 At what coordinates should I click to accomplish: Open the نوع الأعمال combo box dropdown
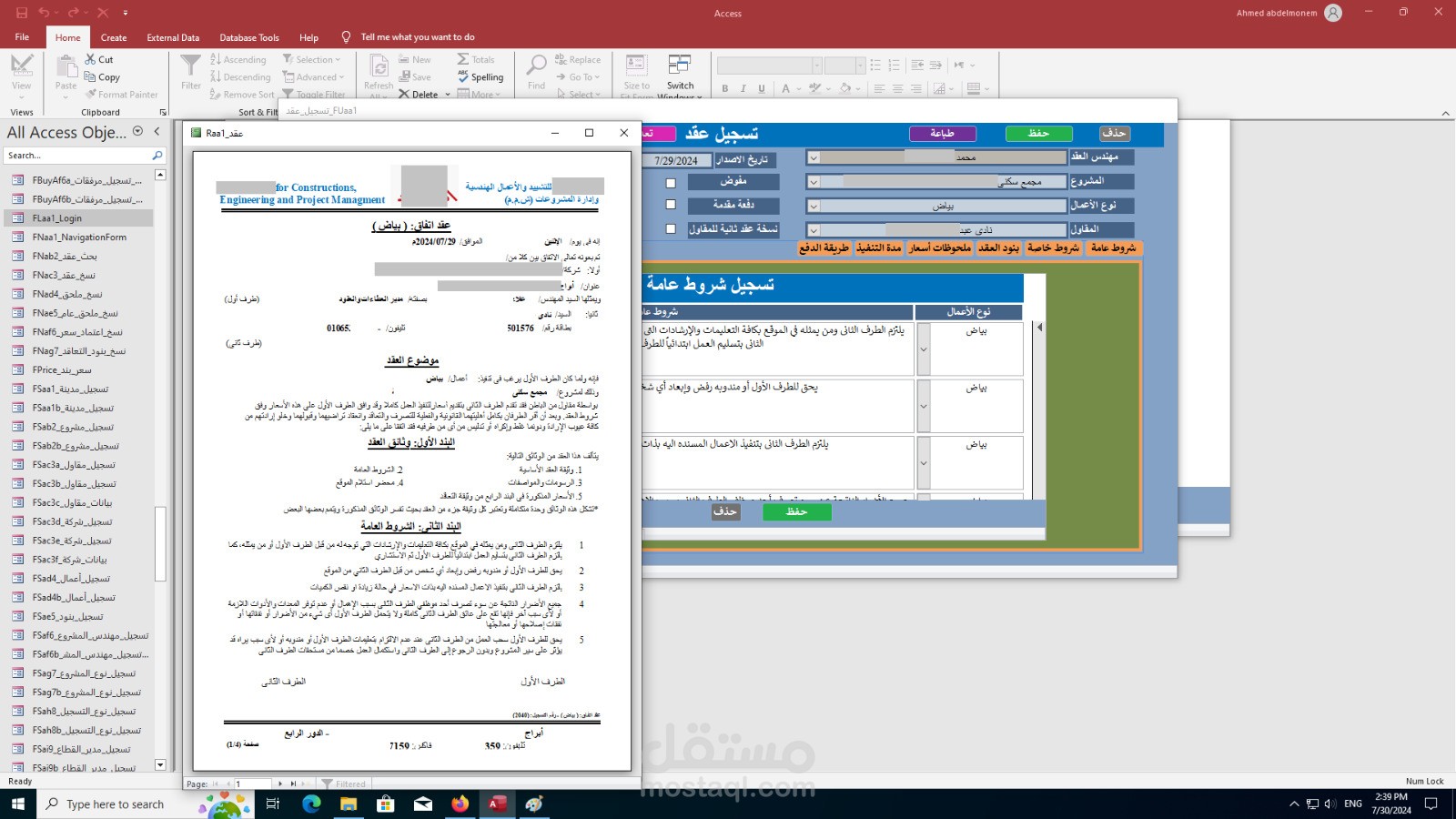point(814,207)
